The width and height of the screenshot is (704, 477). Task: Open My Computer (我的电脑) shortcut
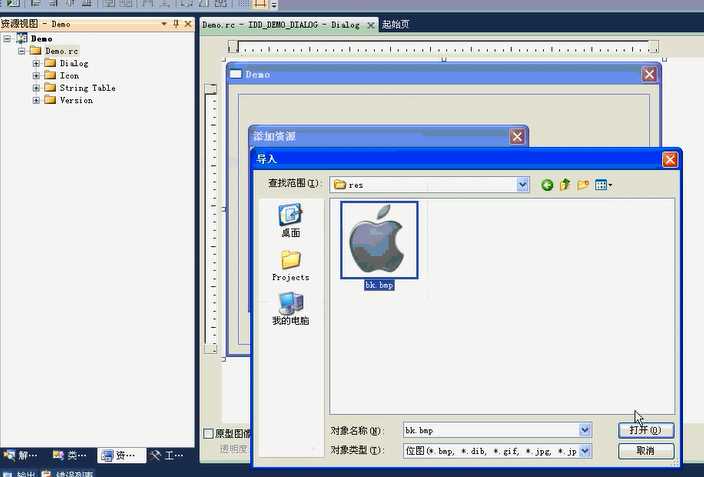click(x=290, y=309)
